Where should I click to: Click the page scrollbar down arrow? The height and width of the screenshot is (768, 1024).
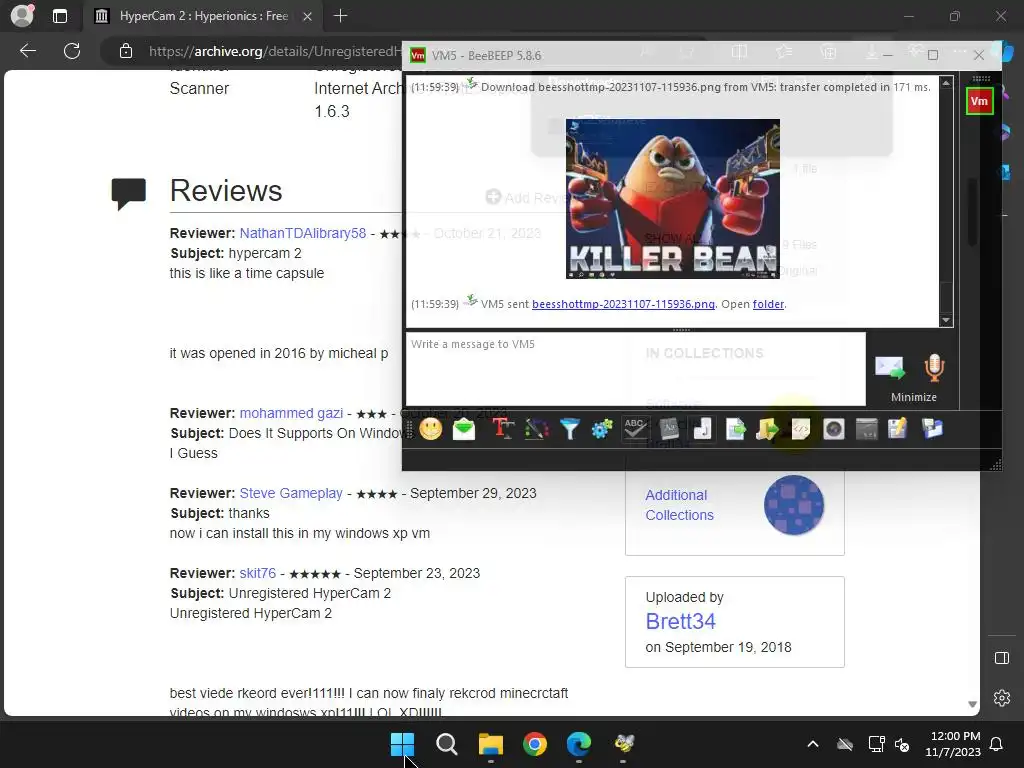pyautogui.click(x=972, y=704)
